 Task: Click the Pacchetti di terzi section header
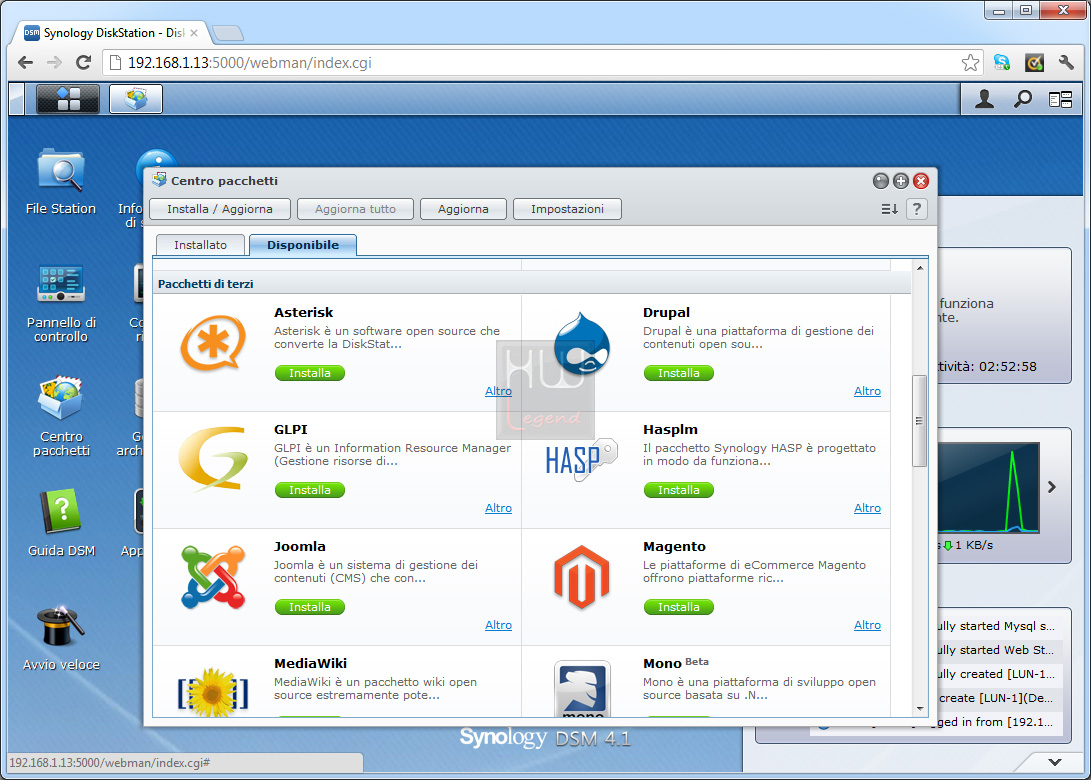[532, 283]
